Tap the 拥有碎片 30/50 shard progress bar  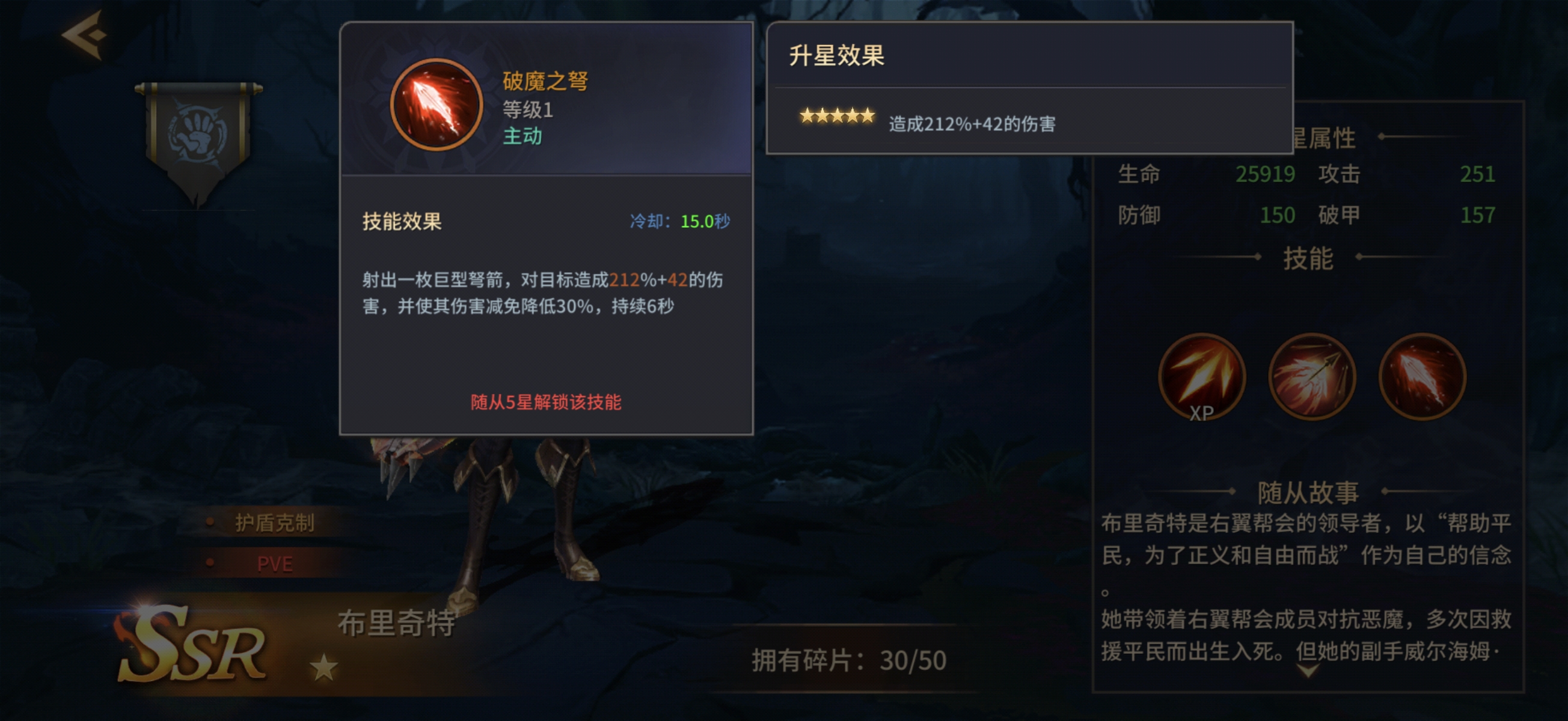pyautogui.click(x=848, y=660)
